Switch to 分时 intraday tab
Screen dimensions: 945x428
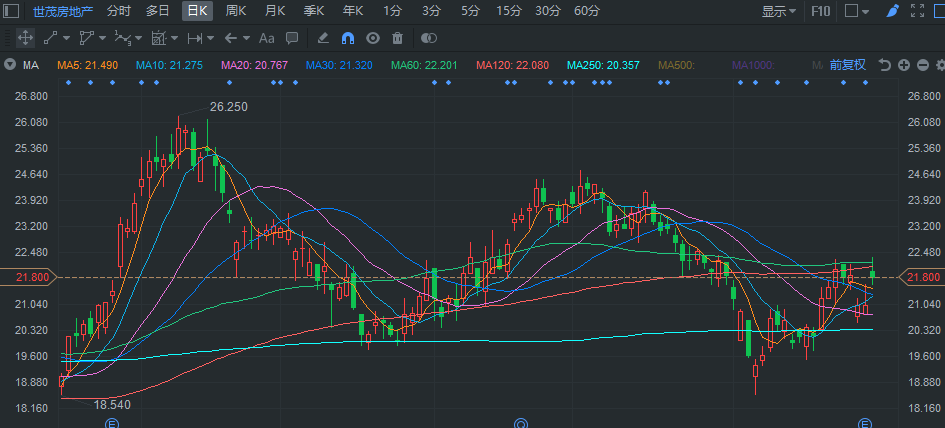(x=119, y=11)
